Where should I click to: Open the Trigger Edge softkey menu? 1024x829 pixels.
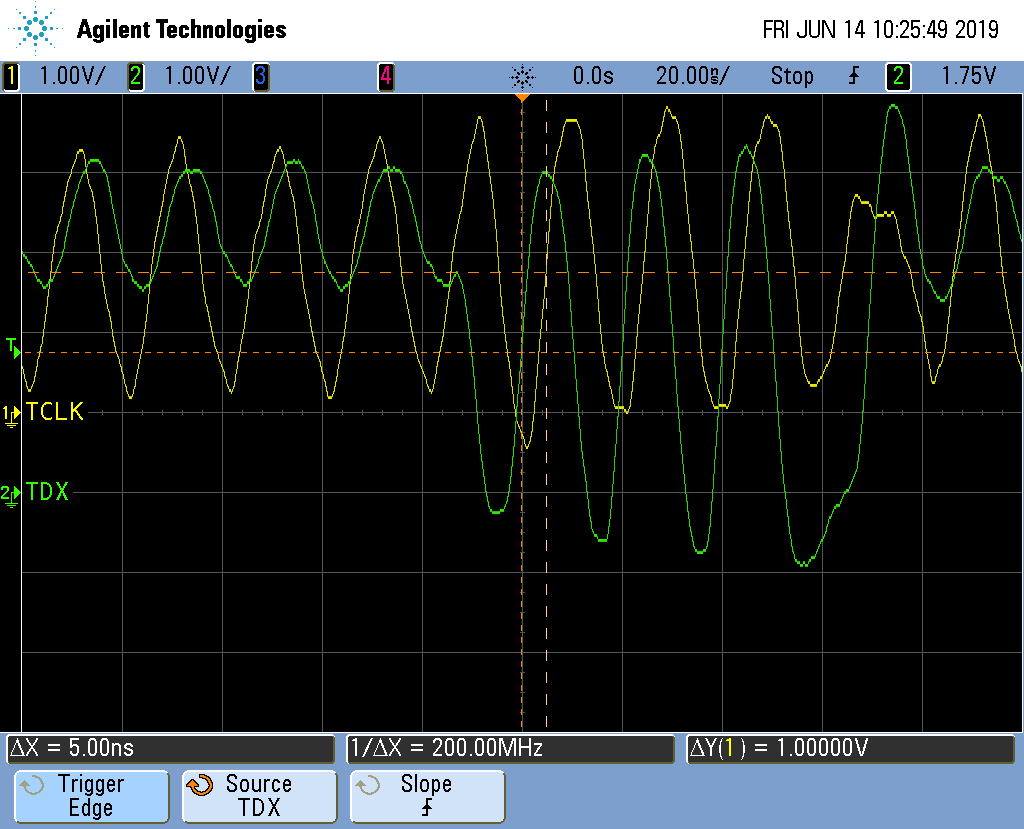(x=90, y=796)
